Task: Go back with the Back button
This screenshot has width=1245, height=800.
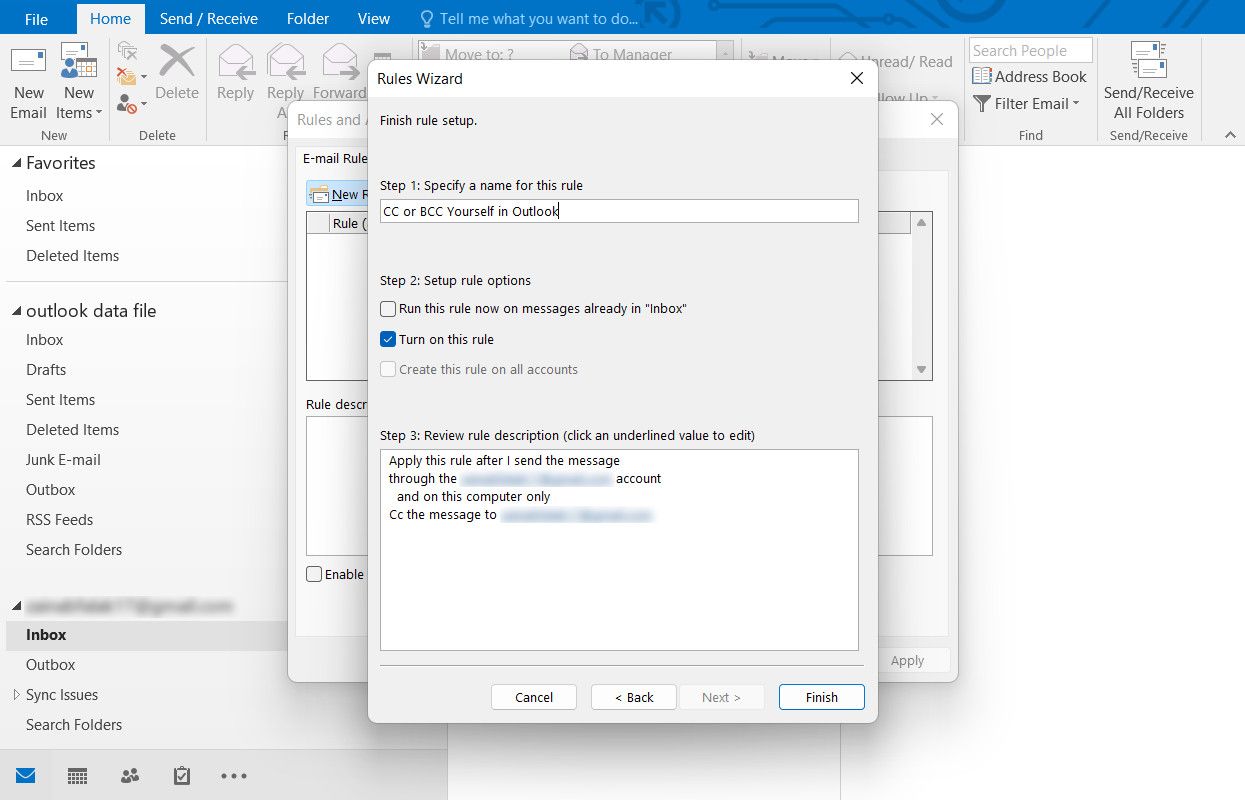Action: click(633, 697)
